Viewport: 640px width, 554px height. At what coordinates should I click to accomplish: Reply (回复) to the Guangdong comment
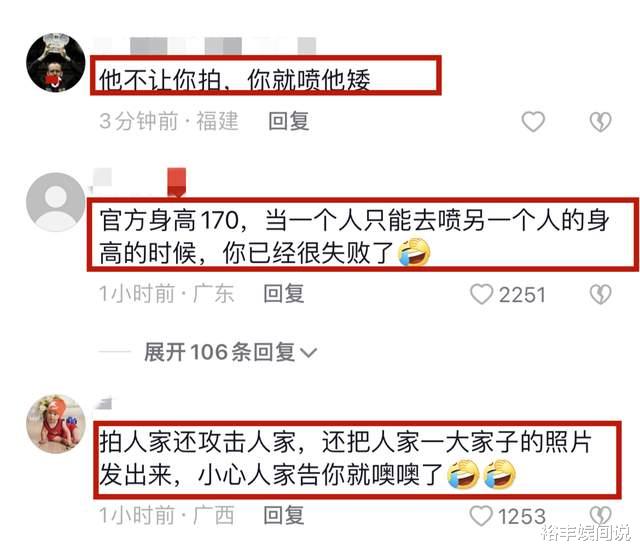point(284,294)
